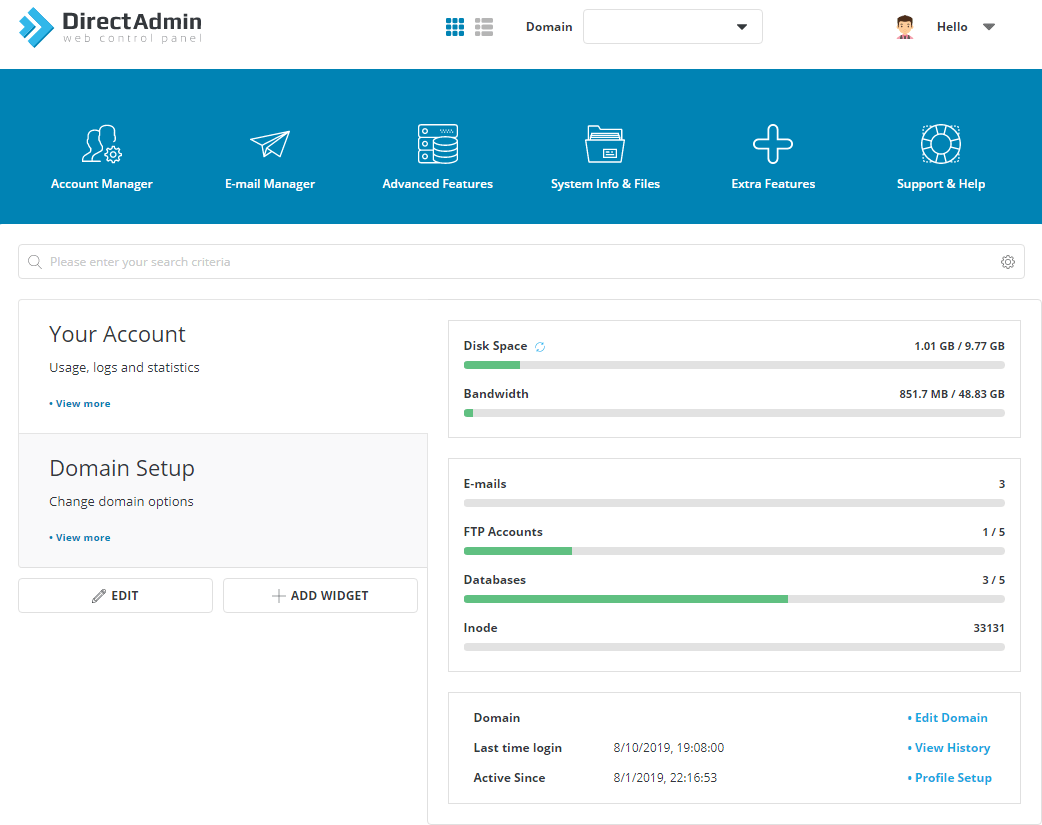
Task: Open the Domain dropdown selector
Action: tap(672, 27)
